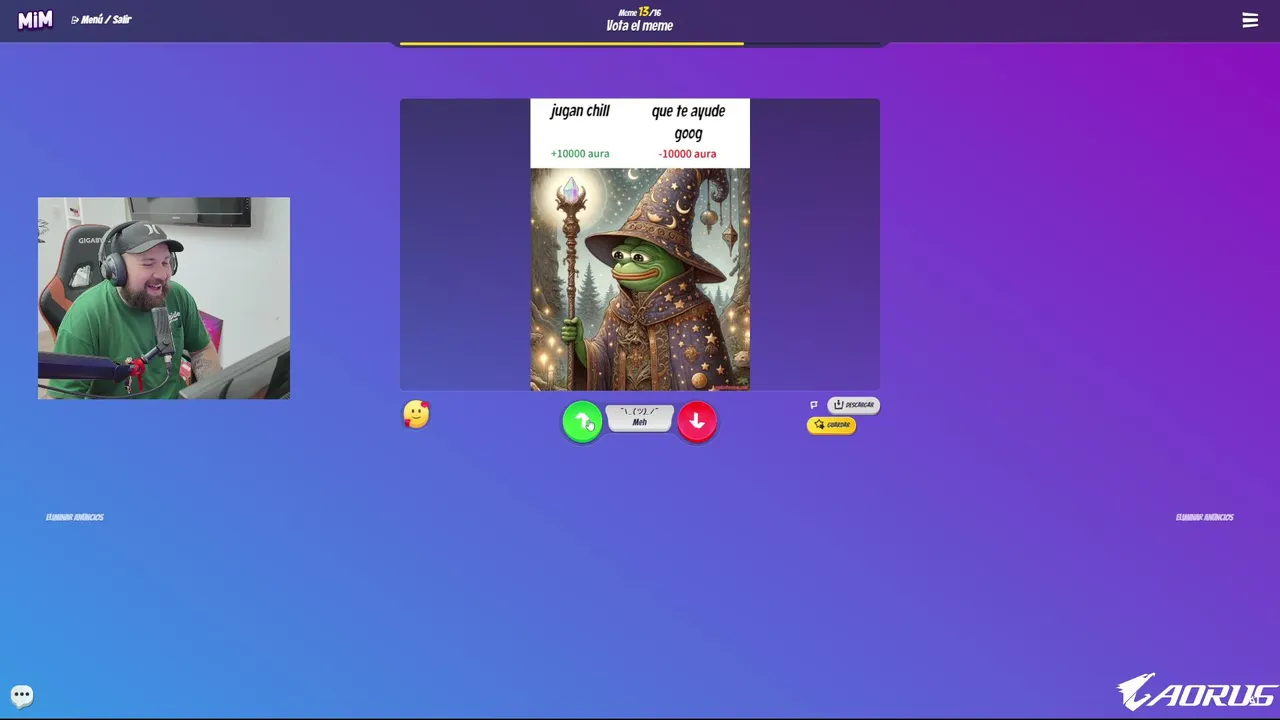Click the 'Vota el meme' heading

click(640, 26)
